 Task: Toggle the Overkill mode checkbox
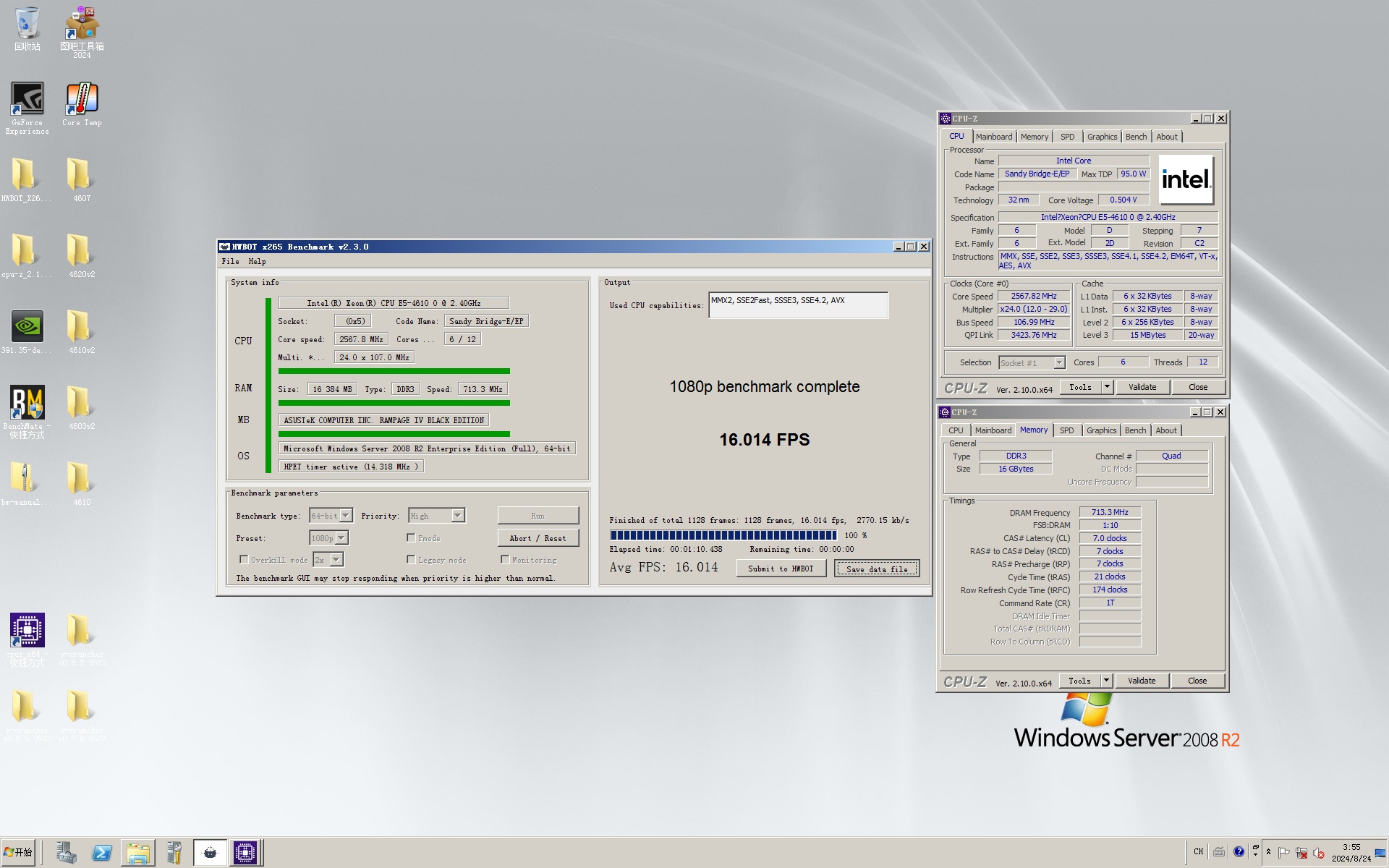[x=244, y=559]
